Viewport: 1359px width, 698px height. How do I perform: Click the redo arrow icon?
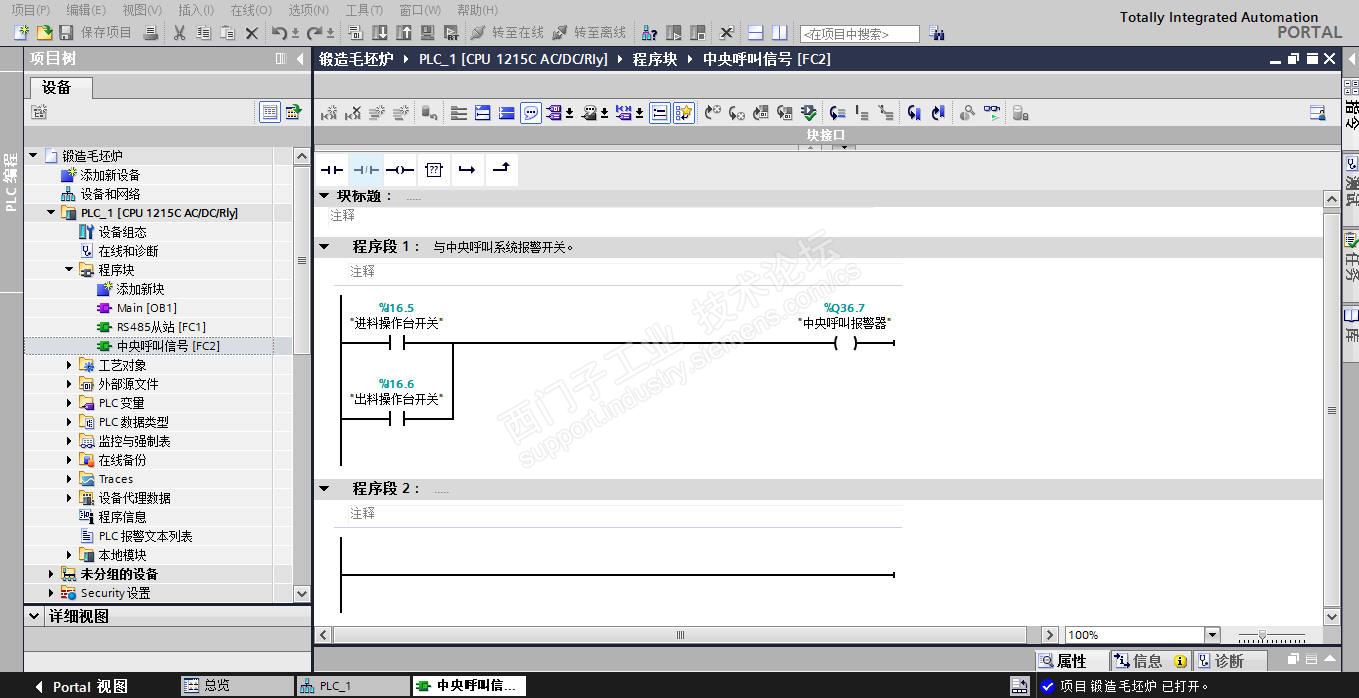tap(315, 33)
